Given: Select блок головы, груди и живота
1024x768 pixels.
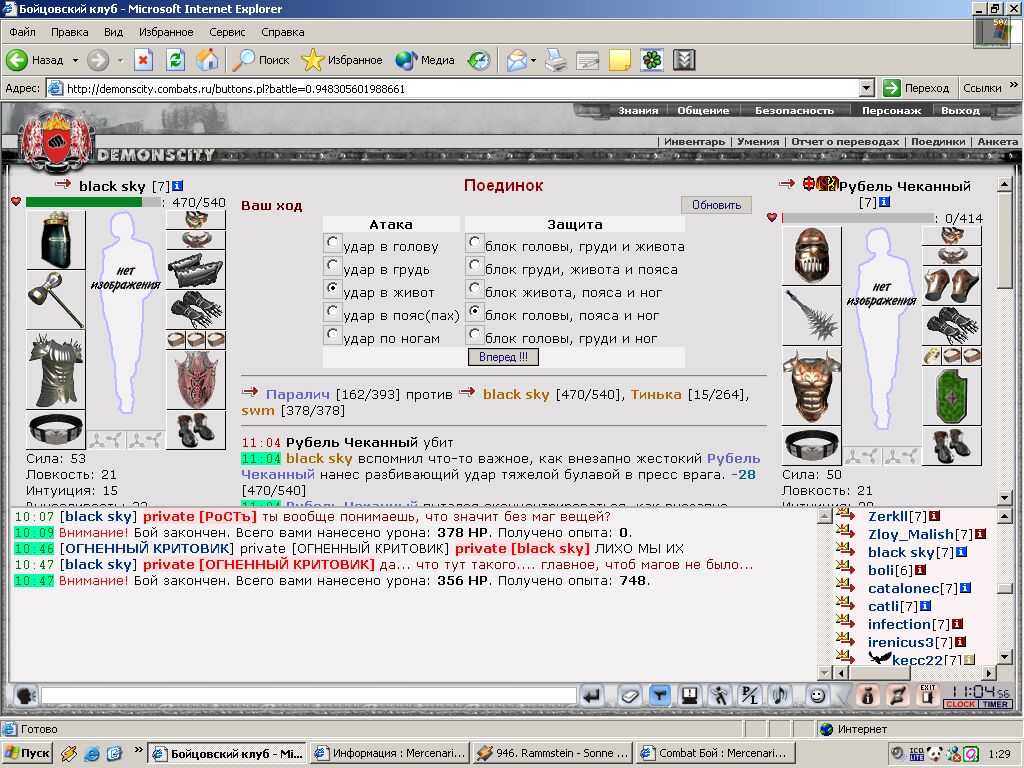Looking at the screenshot, I should pos(475,242).
